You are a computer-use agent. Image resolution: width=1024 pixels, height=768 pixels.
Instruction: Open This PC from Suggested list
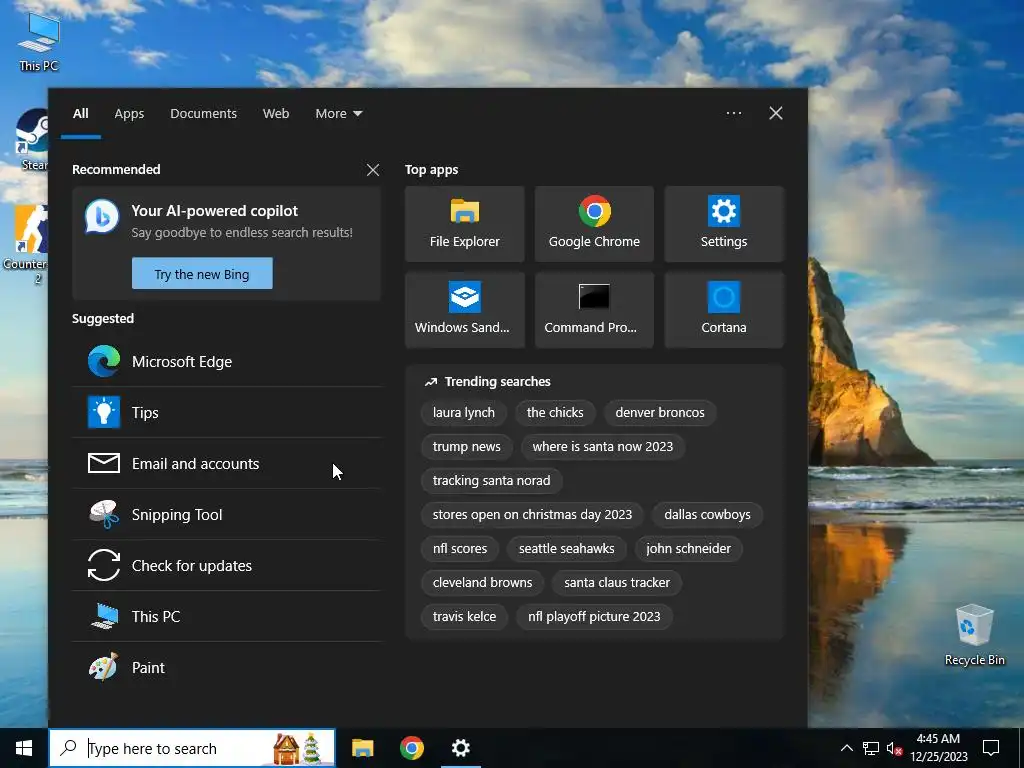(227, 616)
